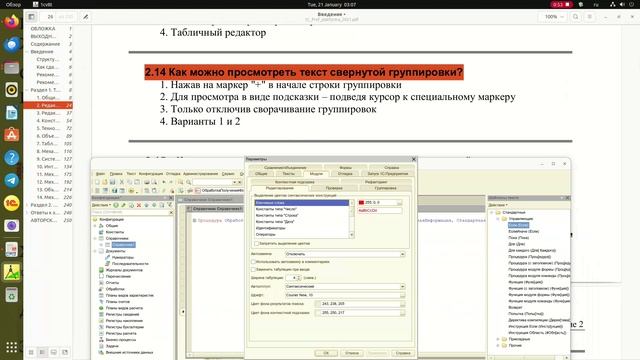Open the Группировка sub-tab
This screenshot has height=360, width=640.
pos(385,188)
